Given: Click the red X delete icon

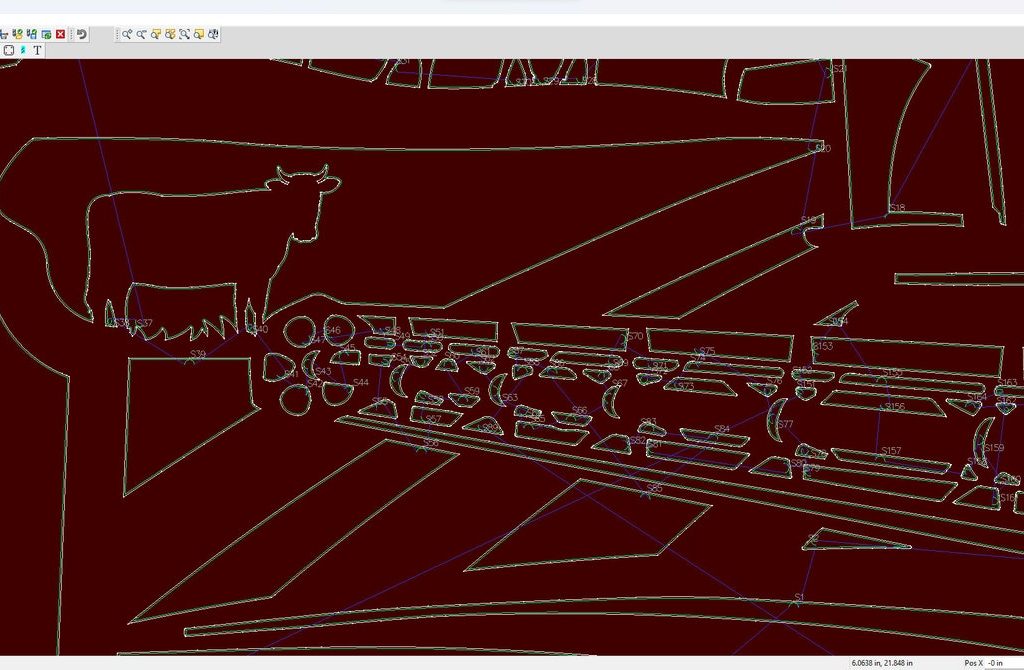Looking at the screenshot, I should click(x=61, y=34).
